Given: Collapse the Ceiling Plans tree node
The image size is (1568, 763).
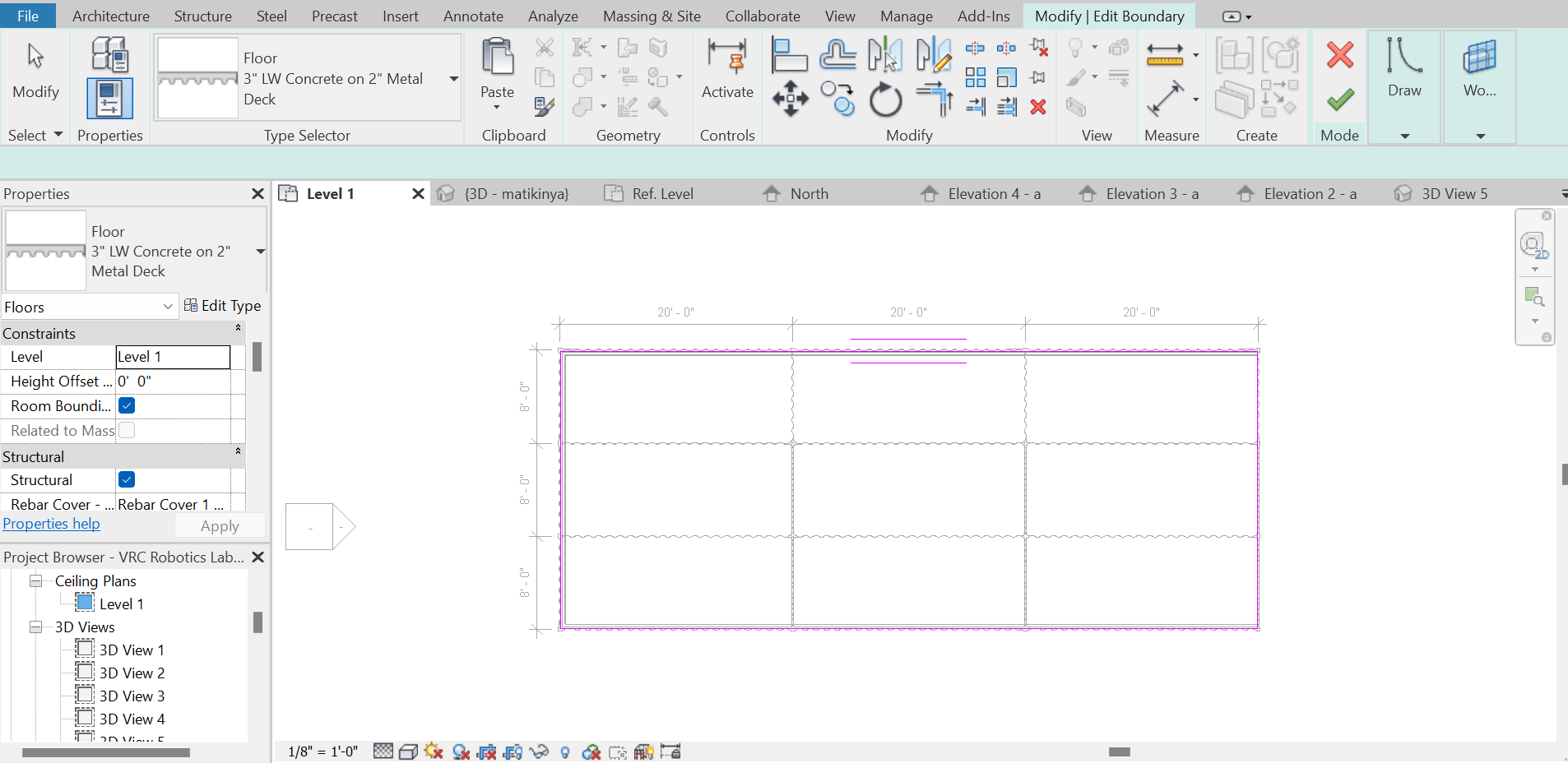Looking at the screenshot, I should [x=35, y=581].
